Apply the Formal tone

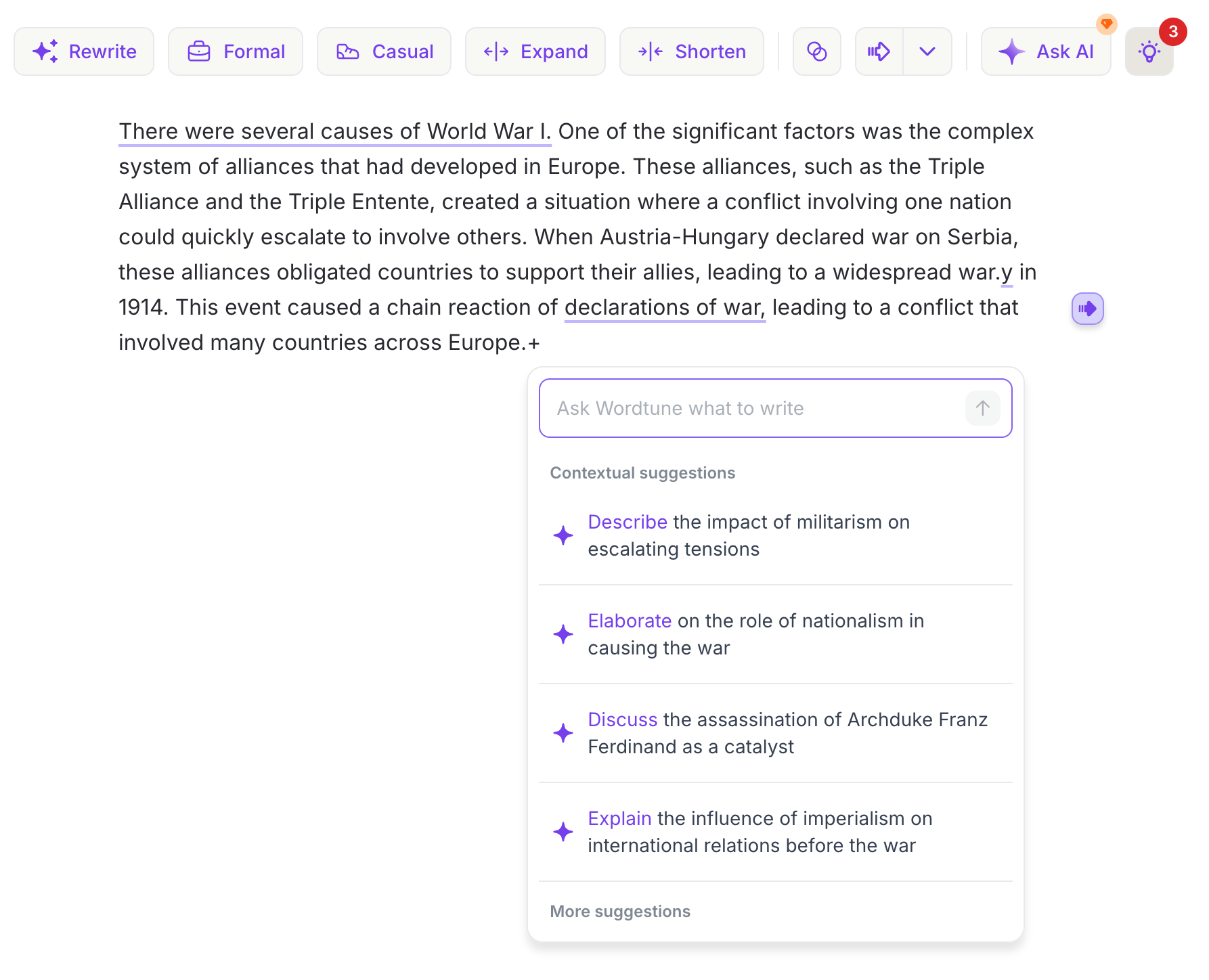pyautogui.click(x=236, y=51)
